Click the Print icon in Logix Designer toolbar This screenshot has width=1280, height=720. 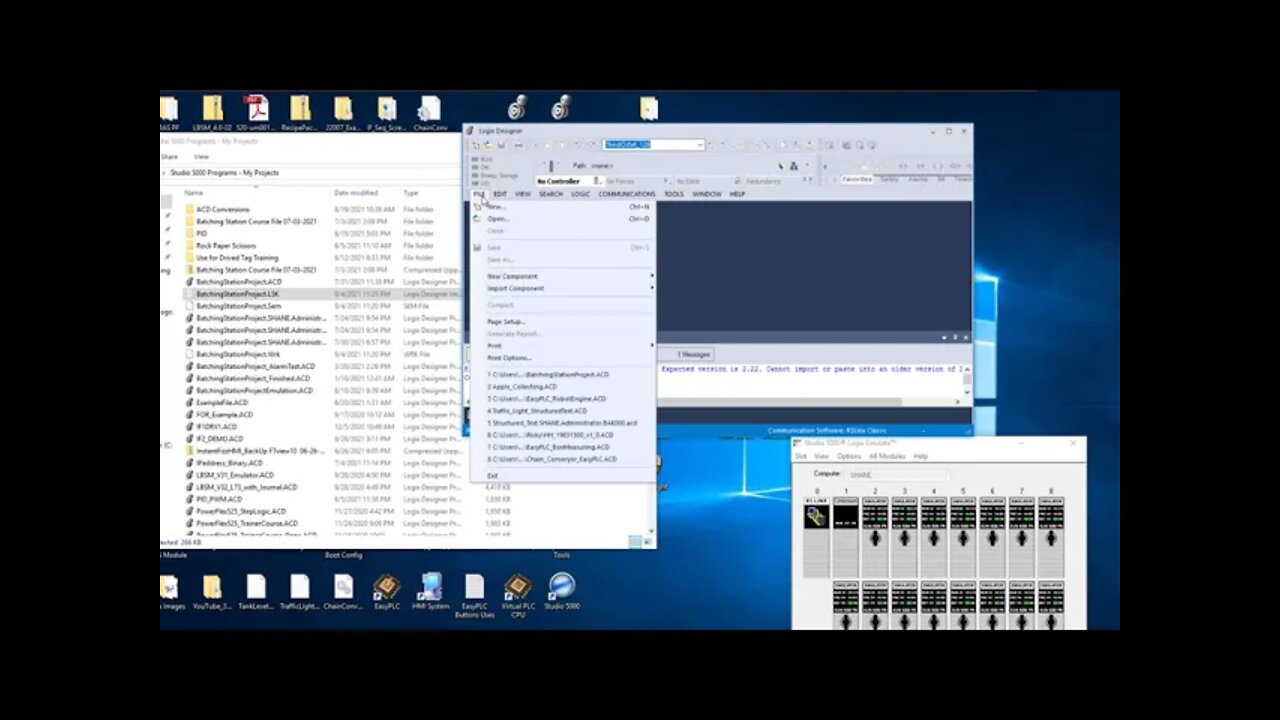tap(518, 145)
